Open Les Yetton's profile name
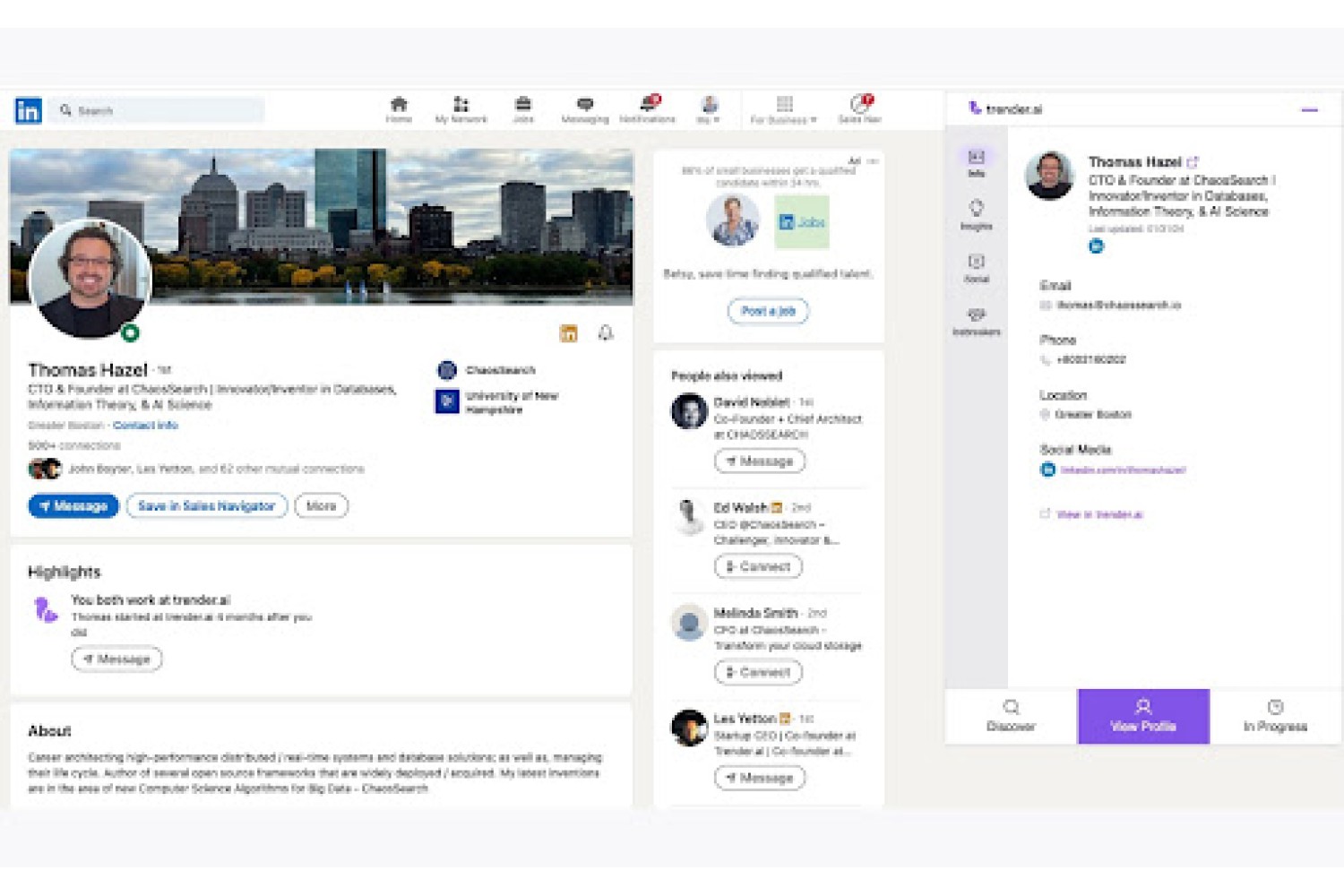1344x896 pixels. pos(745,719)
